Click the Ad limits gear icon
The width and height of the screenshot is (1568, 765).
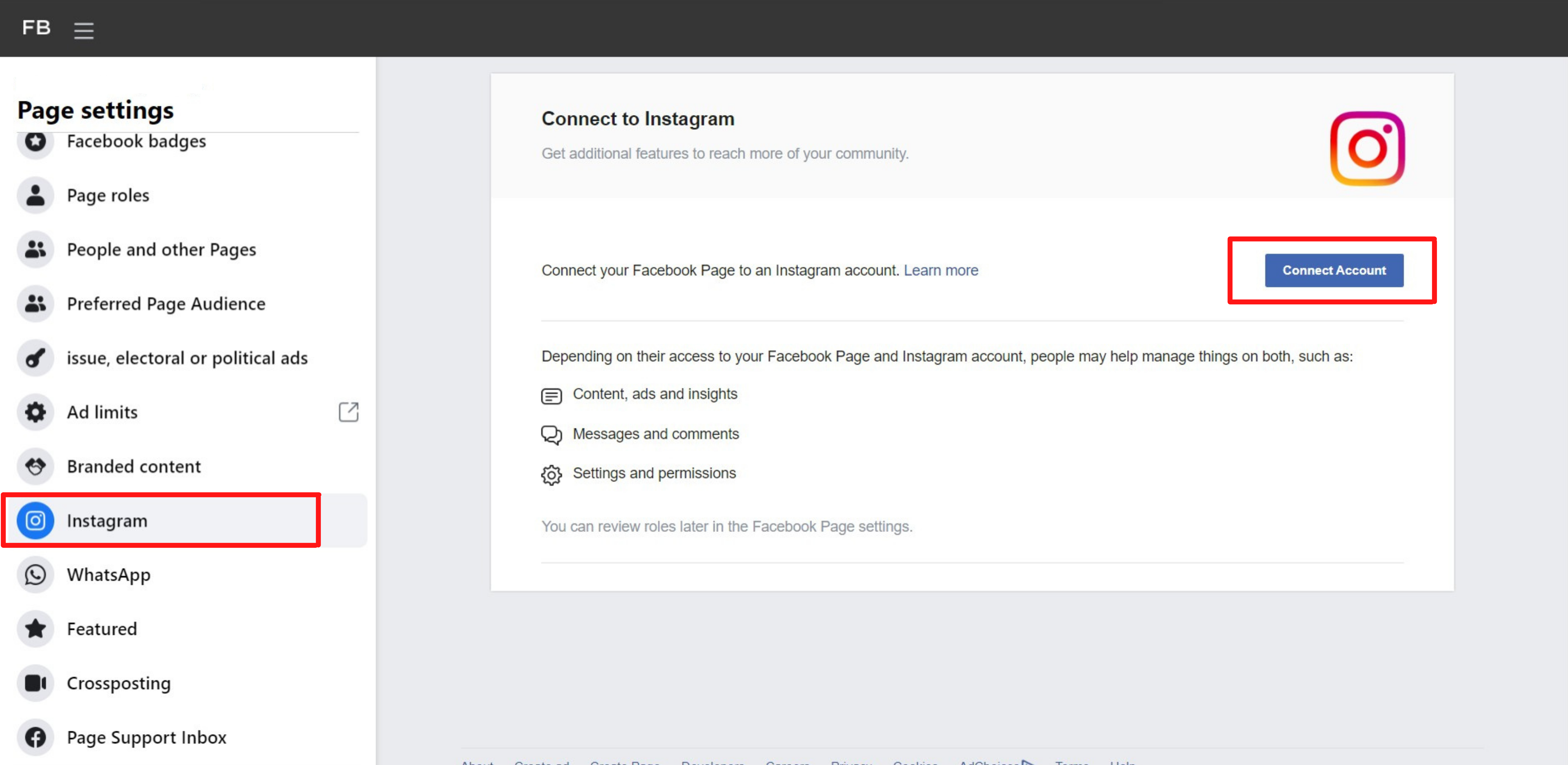35,412
